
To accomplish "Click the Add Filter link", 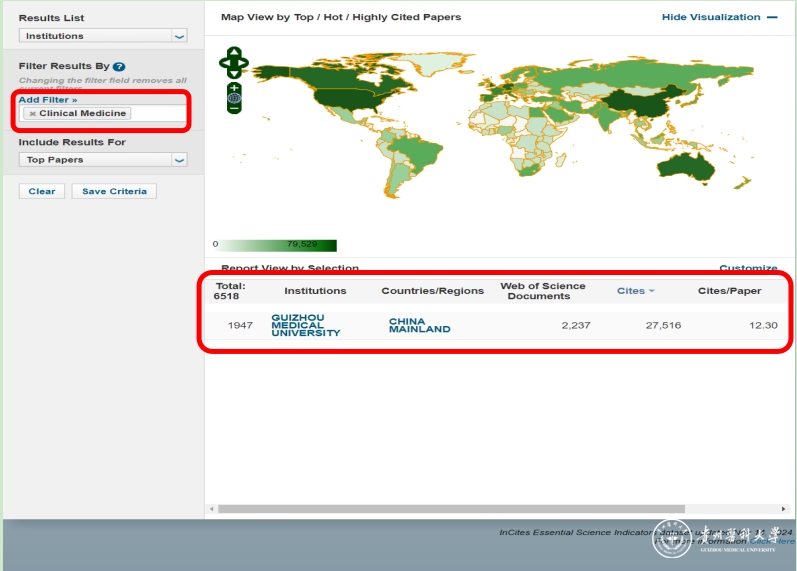I will (x=47, y=100).
